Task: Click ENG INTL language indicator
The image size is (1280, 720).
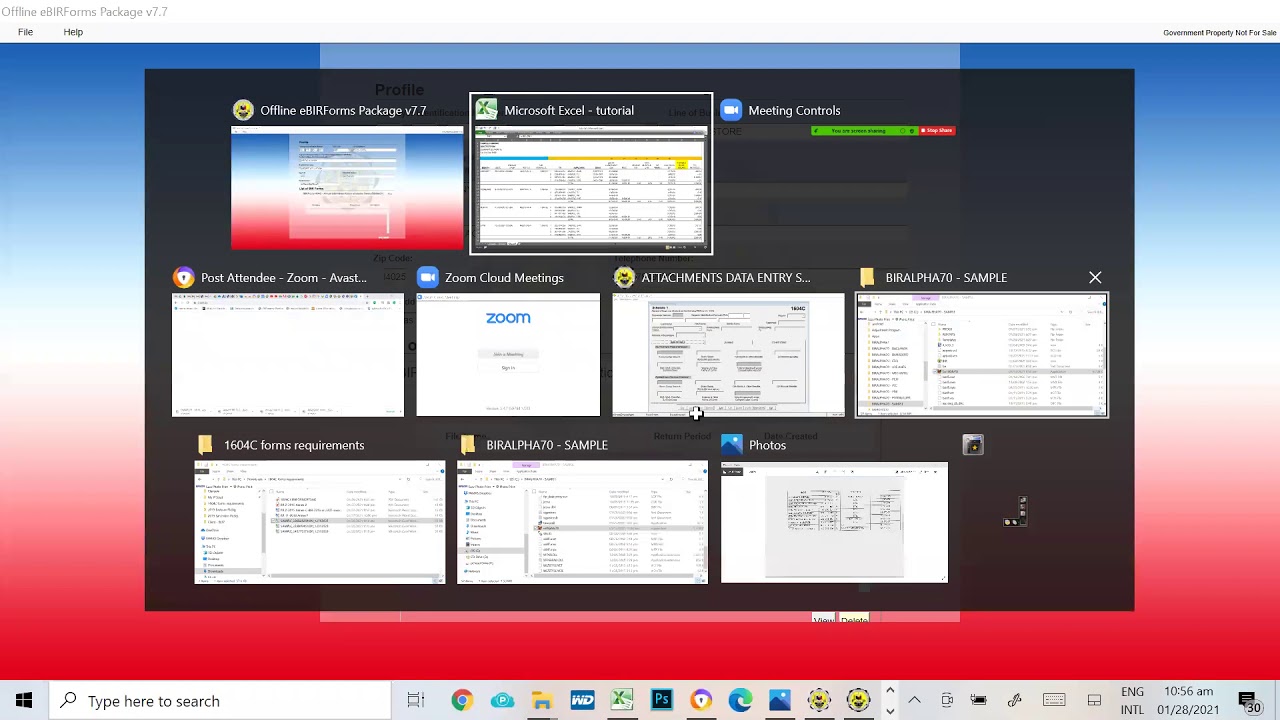Action: [1132, 701]
